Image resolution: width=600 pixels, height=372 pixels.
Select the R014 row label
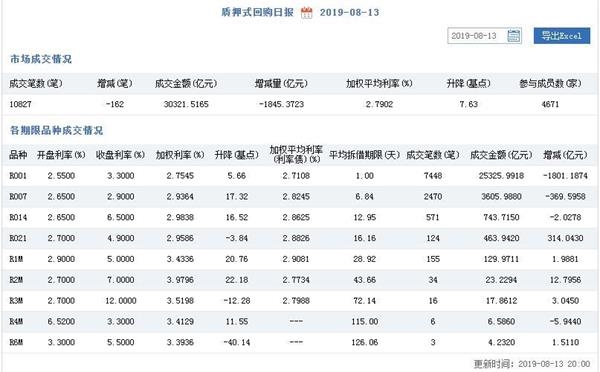[x=18, y=217]
